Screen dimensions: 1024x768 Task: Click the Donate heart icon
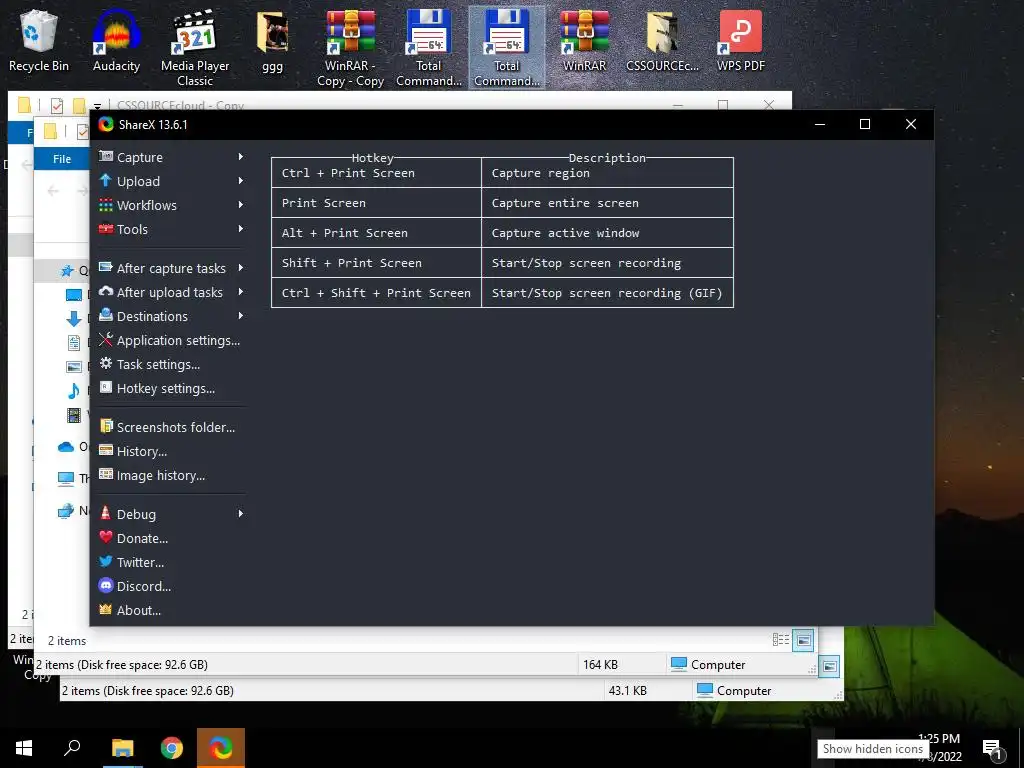pos(106,537)
